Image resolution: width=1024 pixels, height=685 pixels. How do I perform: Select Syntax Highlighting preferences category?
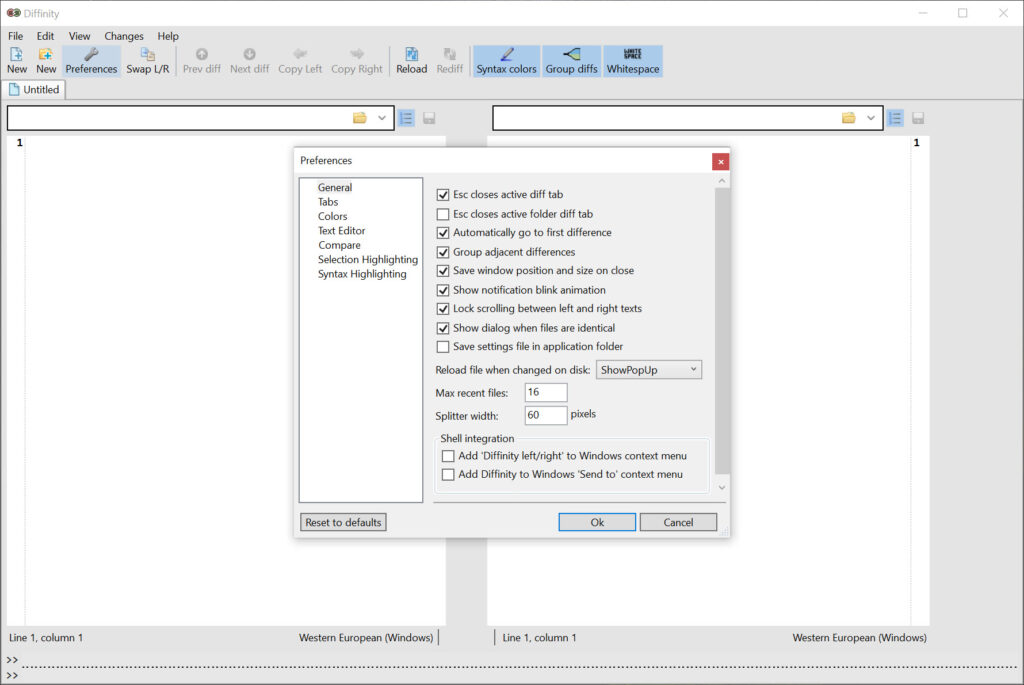point(362,274)
